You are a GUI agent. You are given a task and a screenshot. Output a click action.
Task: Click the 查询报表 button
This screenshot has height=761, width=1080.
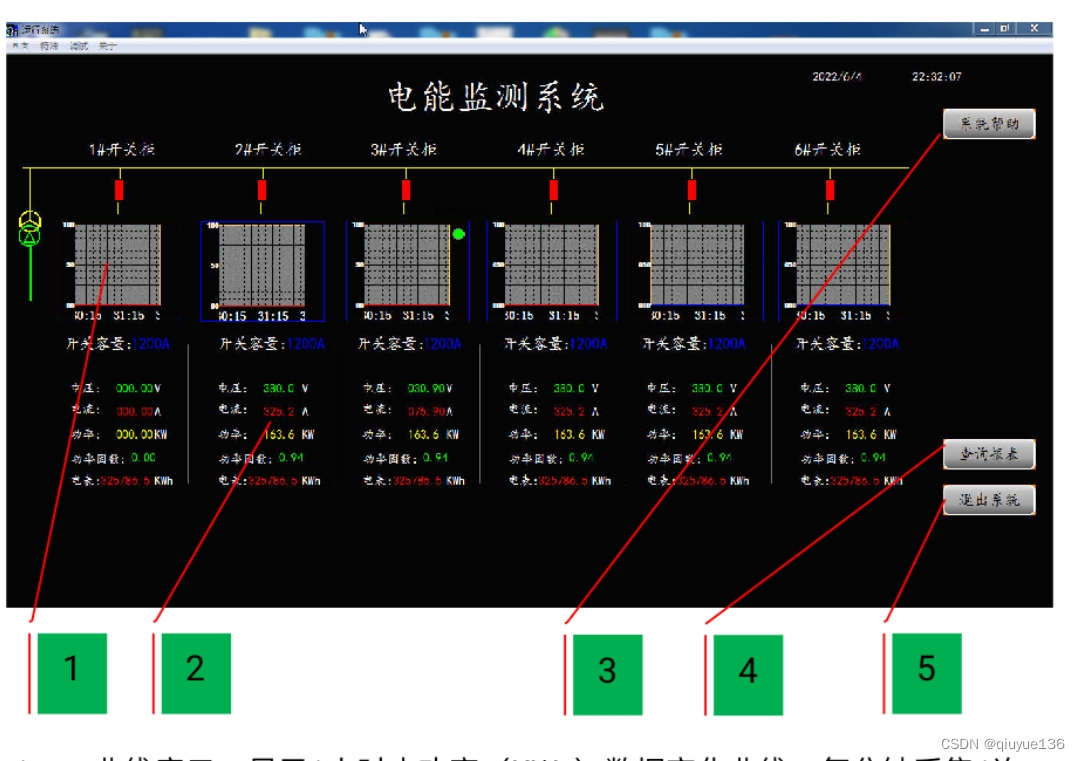(988, 453)
